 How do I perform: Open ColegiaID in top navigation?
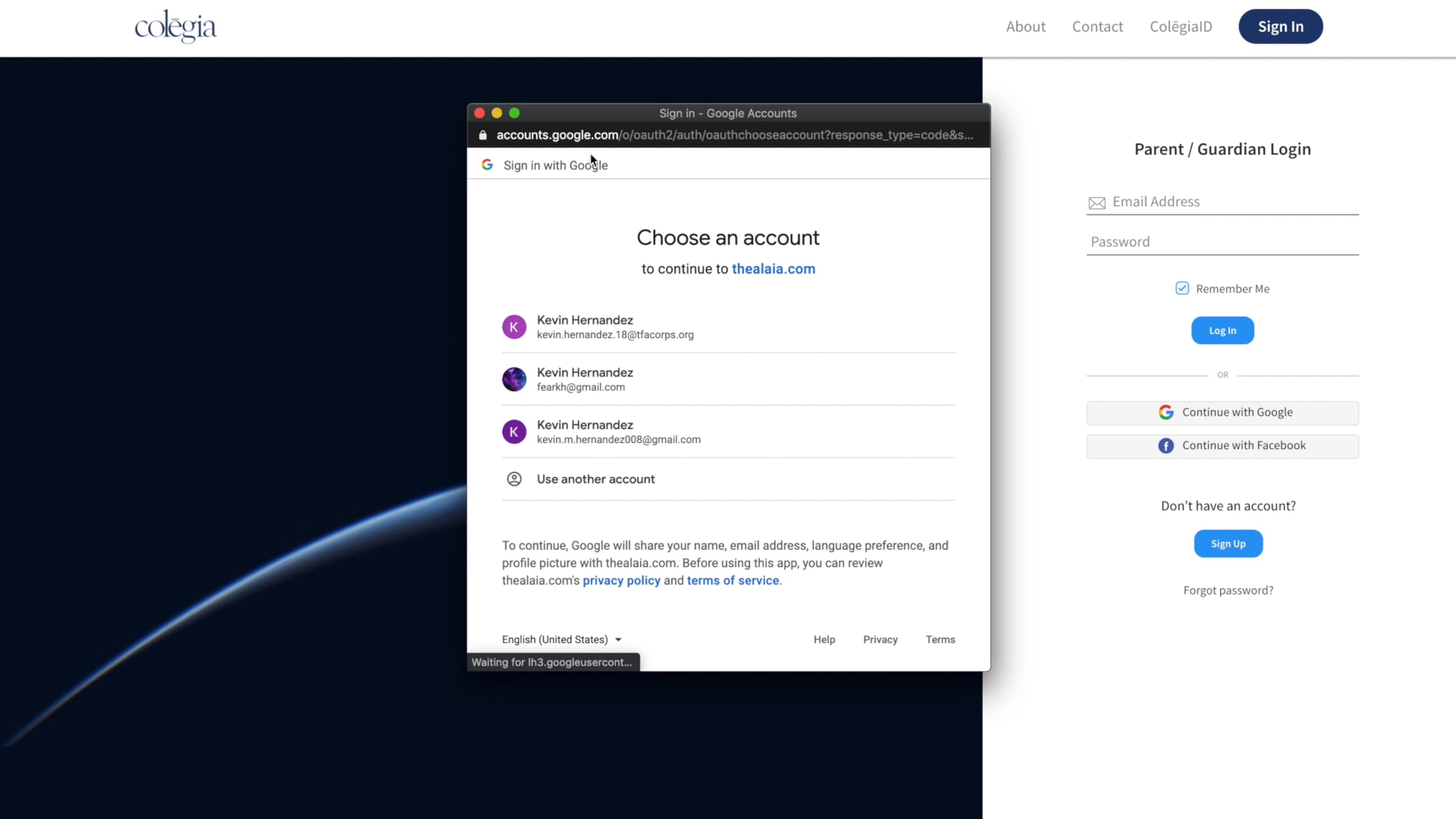1181,27
